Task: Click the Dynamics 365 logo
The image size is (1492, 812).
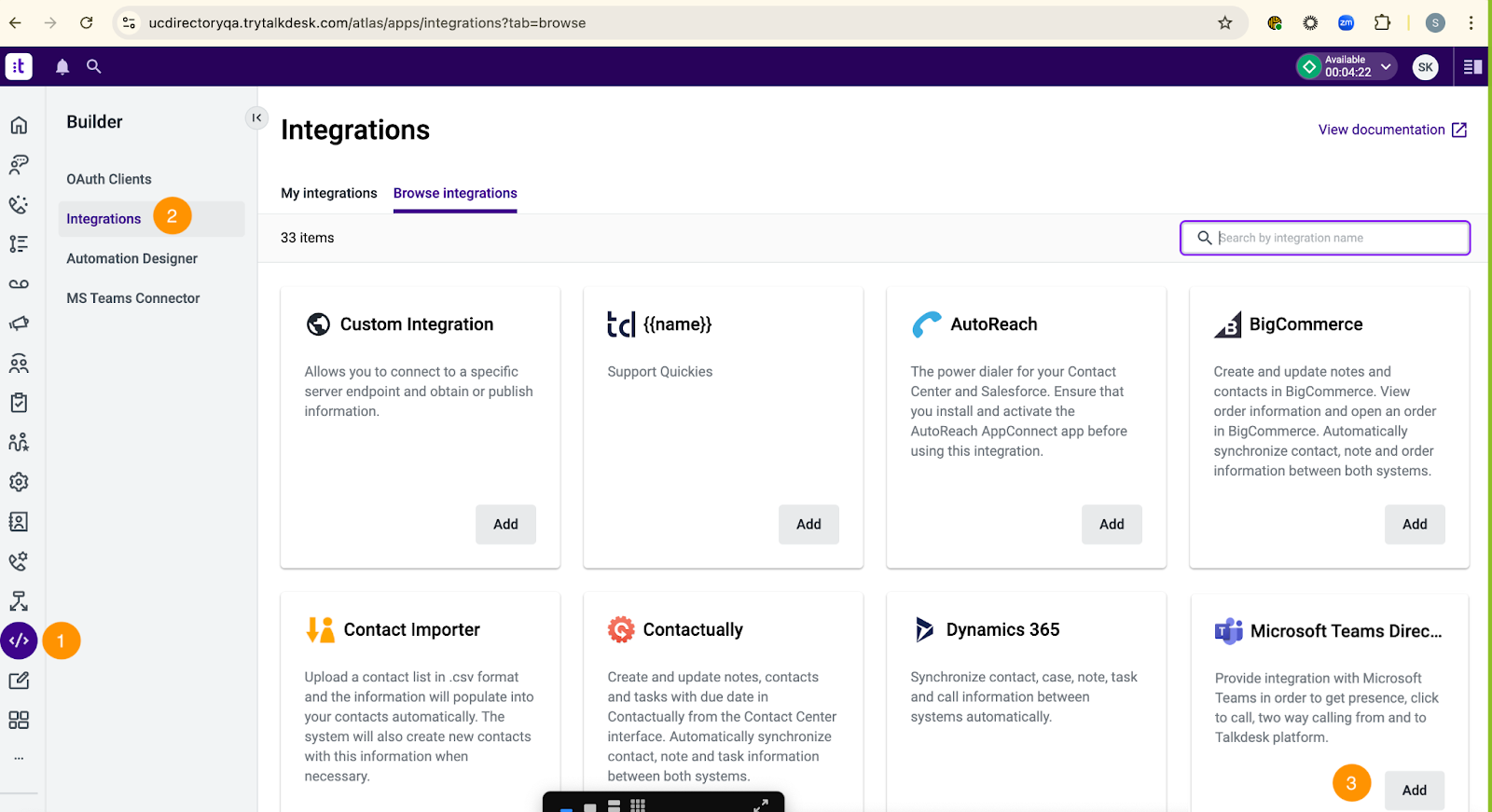Action: point(924,629)
